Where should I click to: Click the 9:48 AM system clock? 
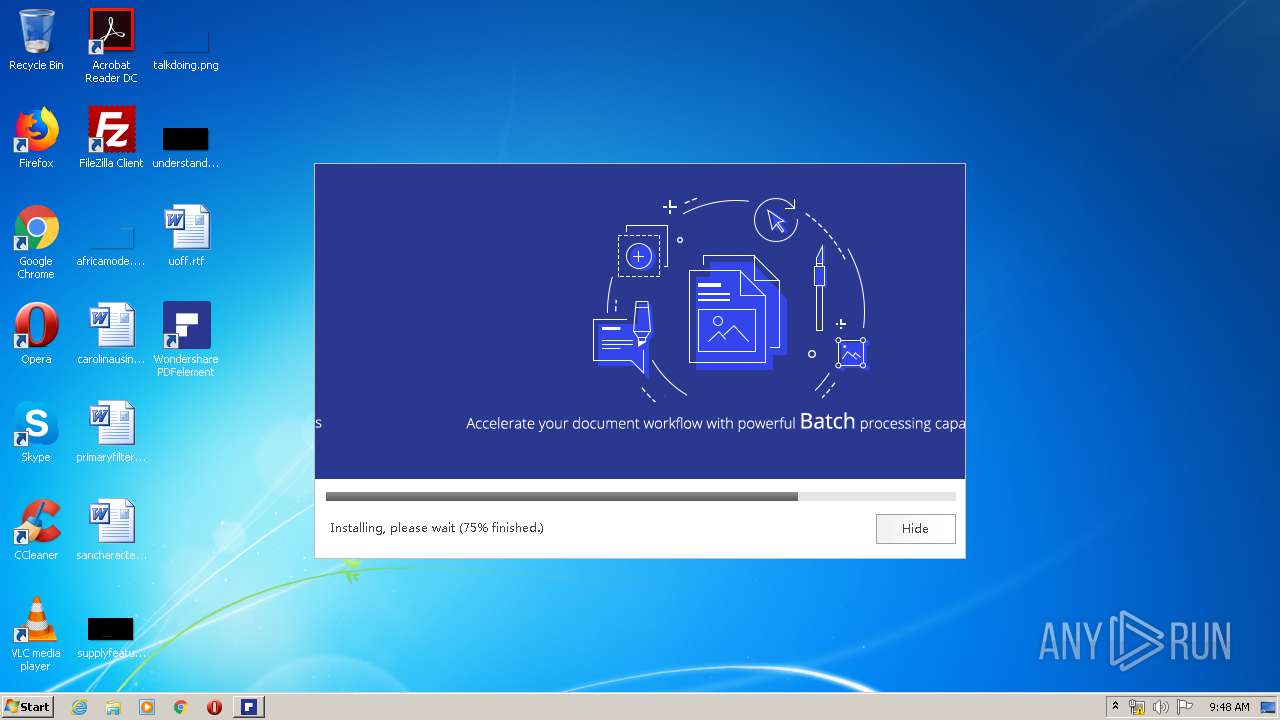[x=1229, y=707]
